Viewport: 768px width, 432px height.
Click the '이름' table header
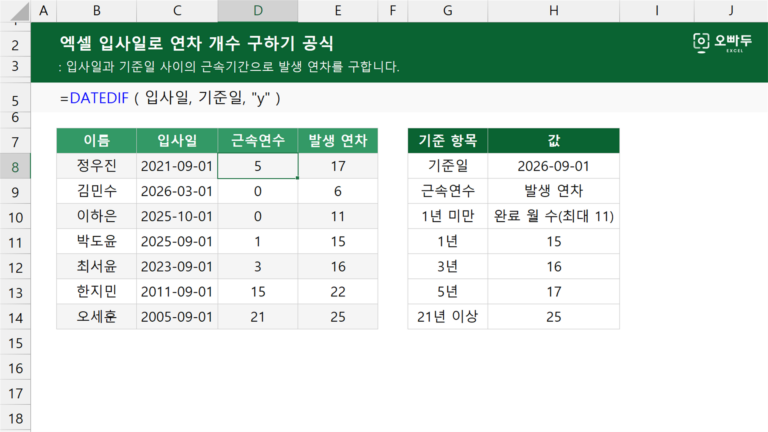click(x=96, y=141)
